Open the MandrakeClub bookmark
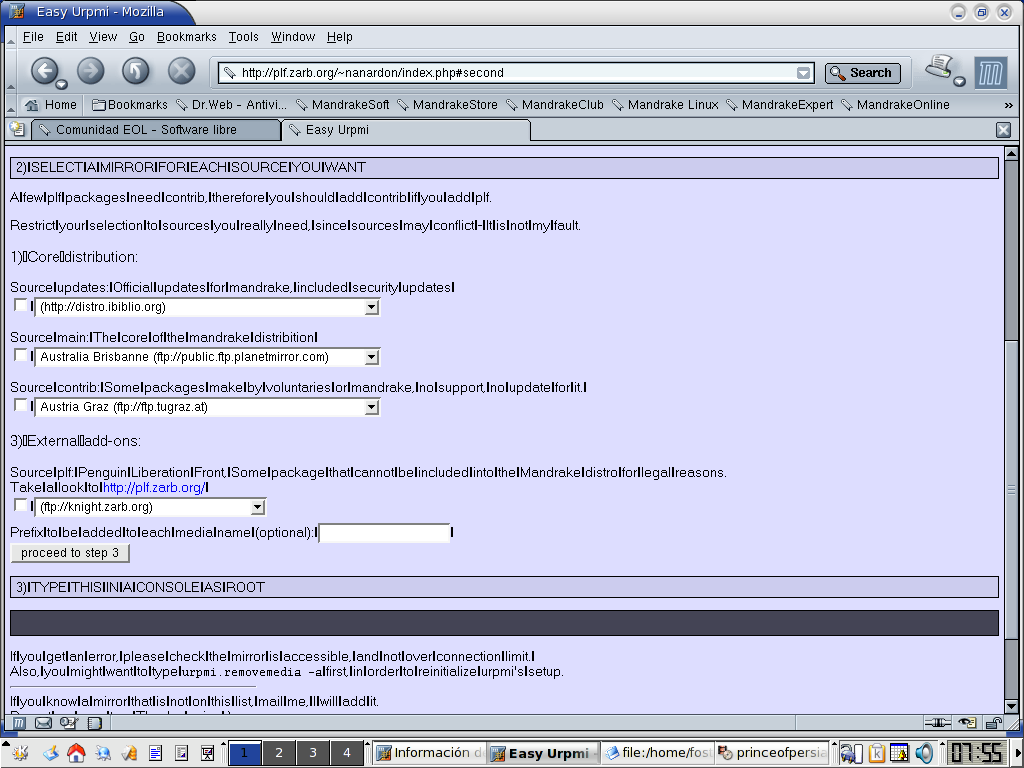Screen dimensions: 1024x768 point(555,104)
